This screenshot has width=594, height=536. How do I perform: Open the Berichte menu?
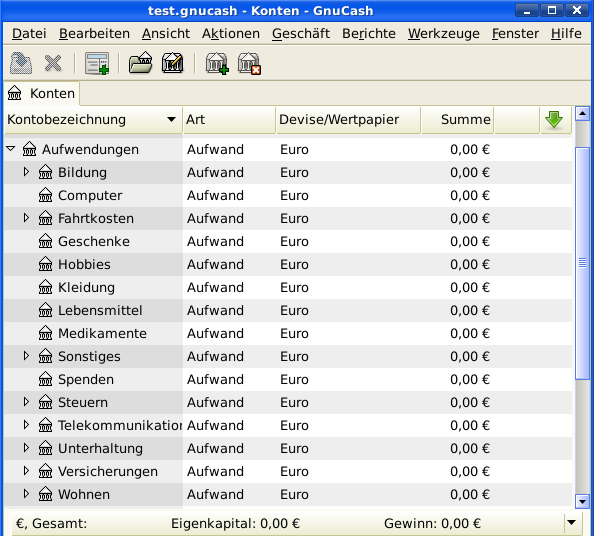(369, 34)
